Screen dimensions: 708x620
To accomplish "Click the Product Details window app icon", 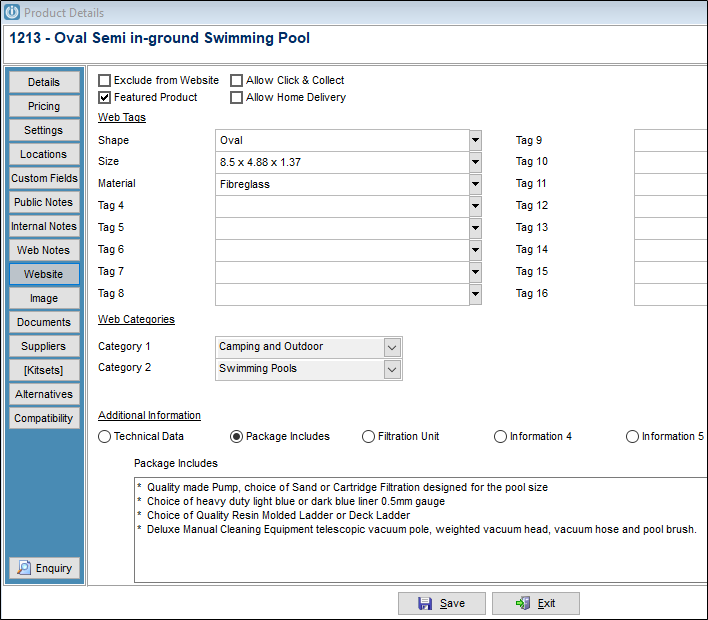I will click(12, 12).
